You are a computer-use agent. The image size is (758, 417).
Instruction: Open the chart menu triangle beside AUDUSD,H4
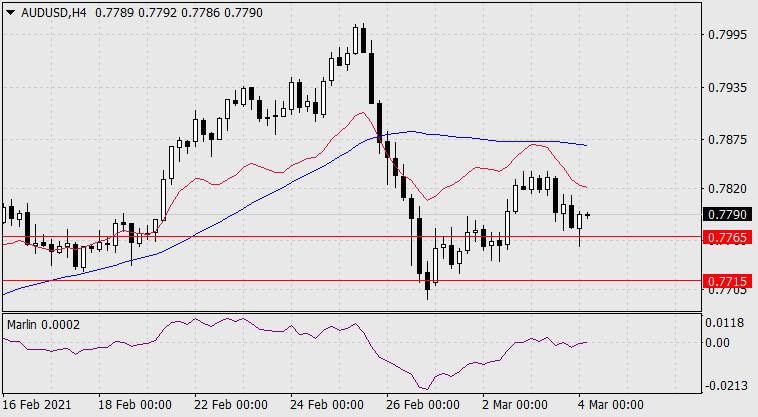(11, 13)
